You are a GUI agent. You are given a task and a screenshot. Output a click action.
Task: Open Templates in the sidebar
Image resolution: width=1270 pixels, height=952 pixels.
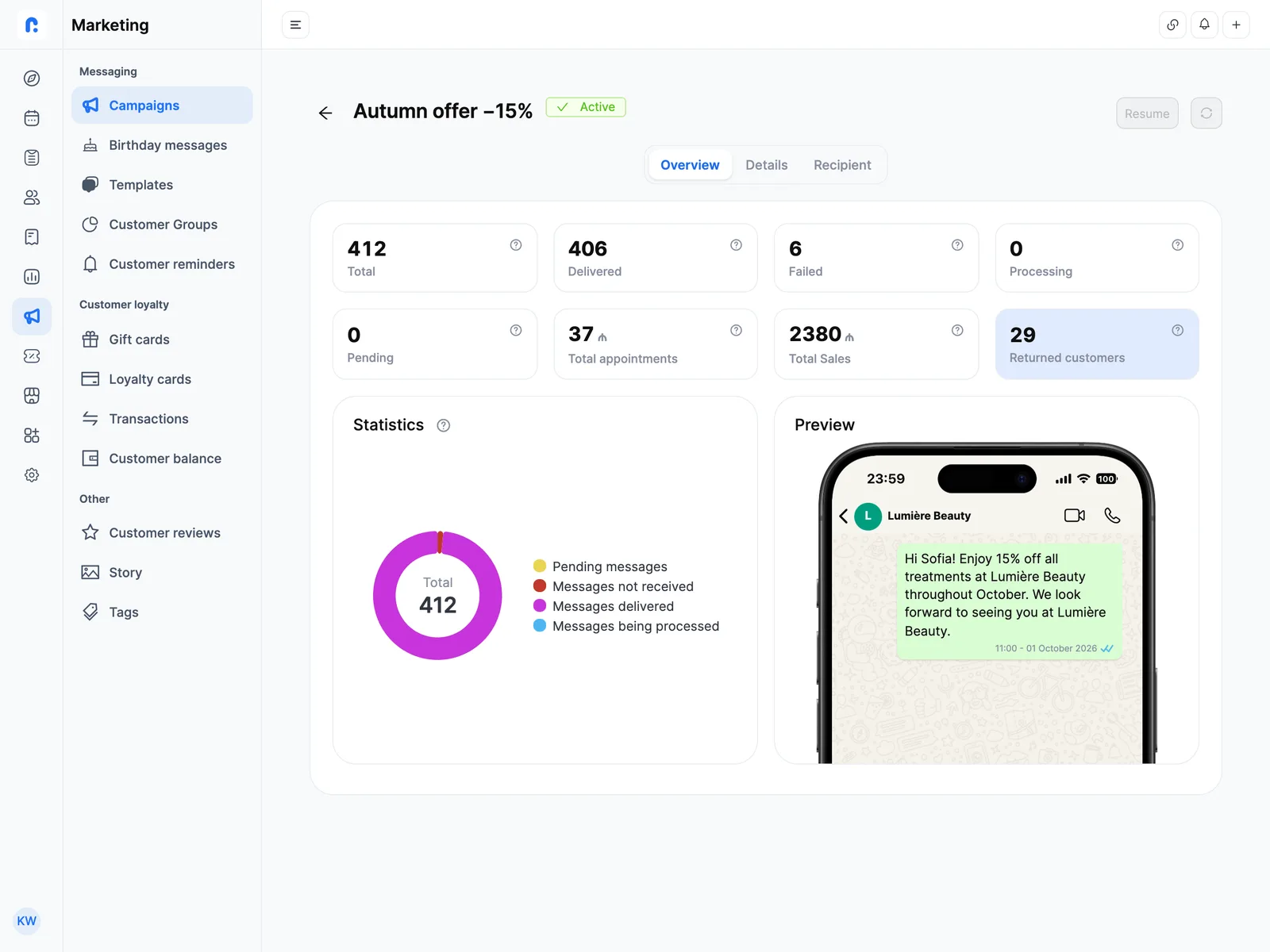pos(162,185)
